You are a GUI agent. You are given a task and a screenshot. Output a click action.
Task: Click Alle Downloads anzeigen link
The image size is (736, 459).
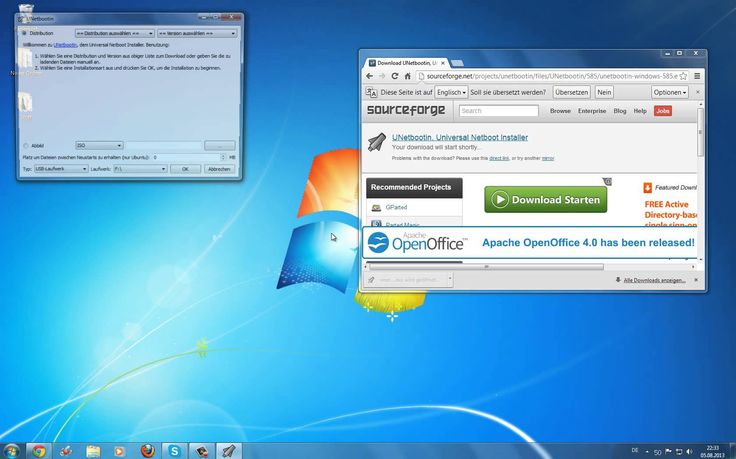(x=654, y=280)
